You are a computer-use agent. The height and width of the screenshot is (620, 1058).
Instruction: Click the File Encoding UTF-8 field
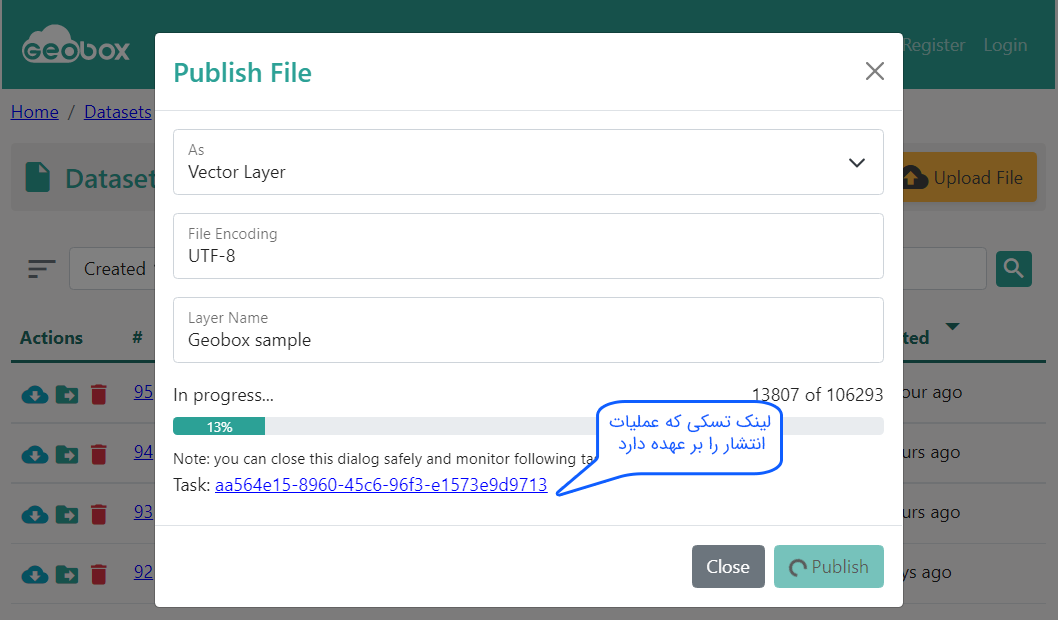pos(528,246)
